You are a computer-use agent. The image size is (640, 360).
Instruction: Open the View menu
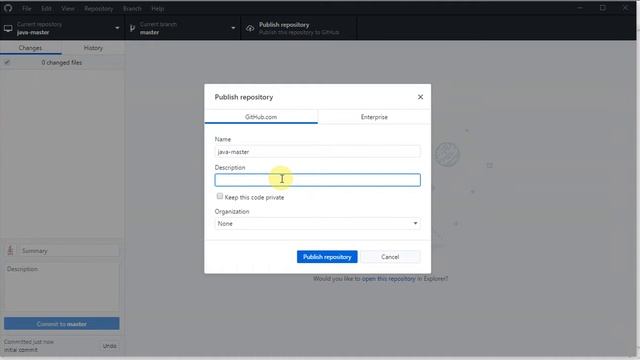68,8
